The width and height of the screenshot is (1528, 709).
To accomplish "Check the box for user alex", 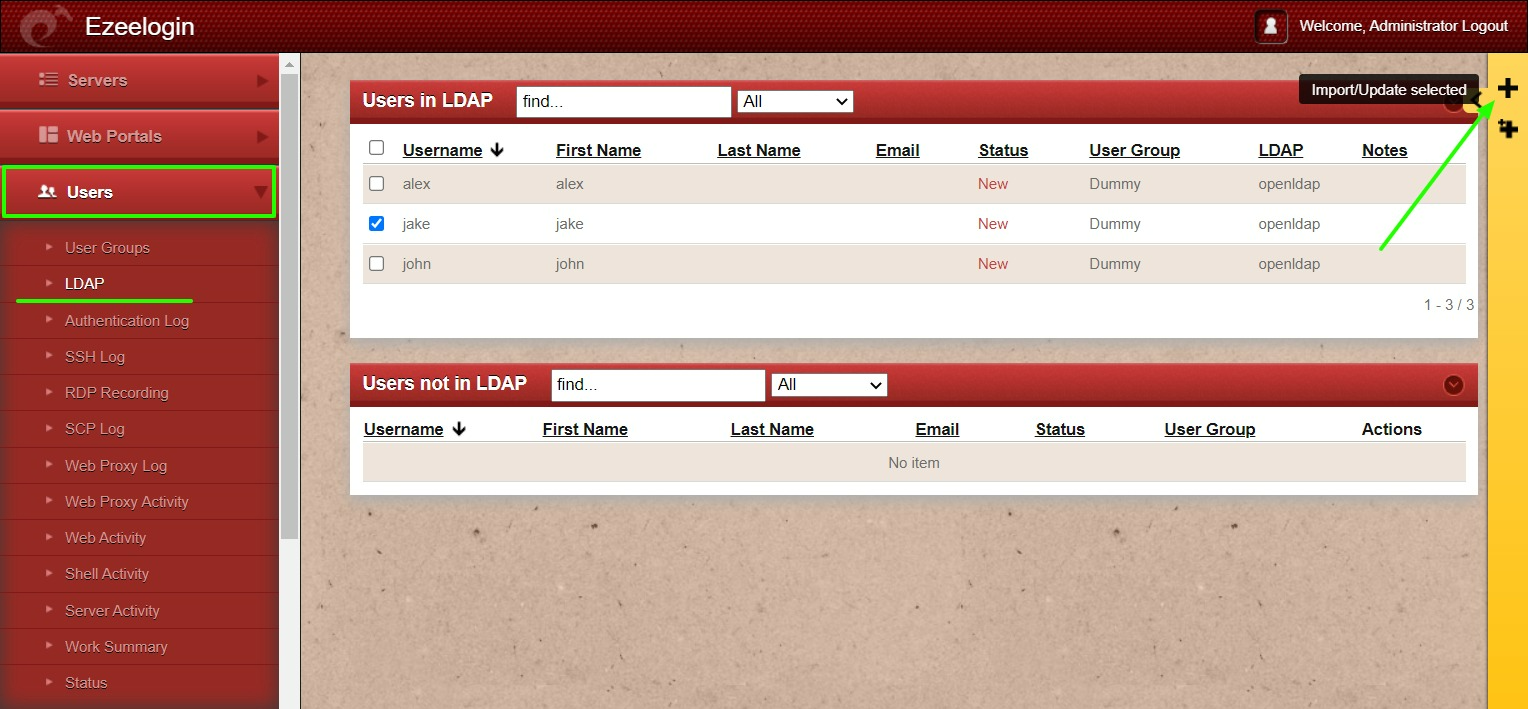I will pos(376,184).
